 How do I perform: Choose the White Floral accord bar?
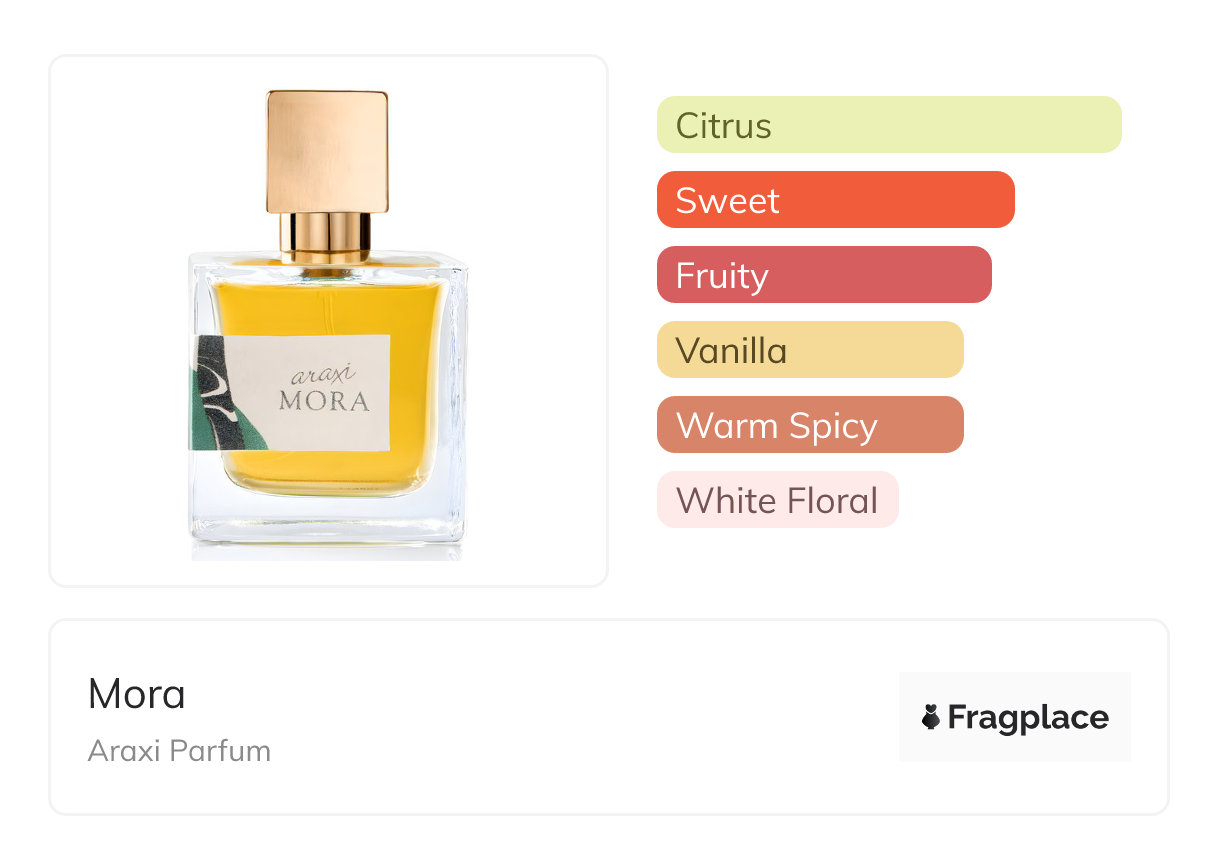pos(778,500)
